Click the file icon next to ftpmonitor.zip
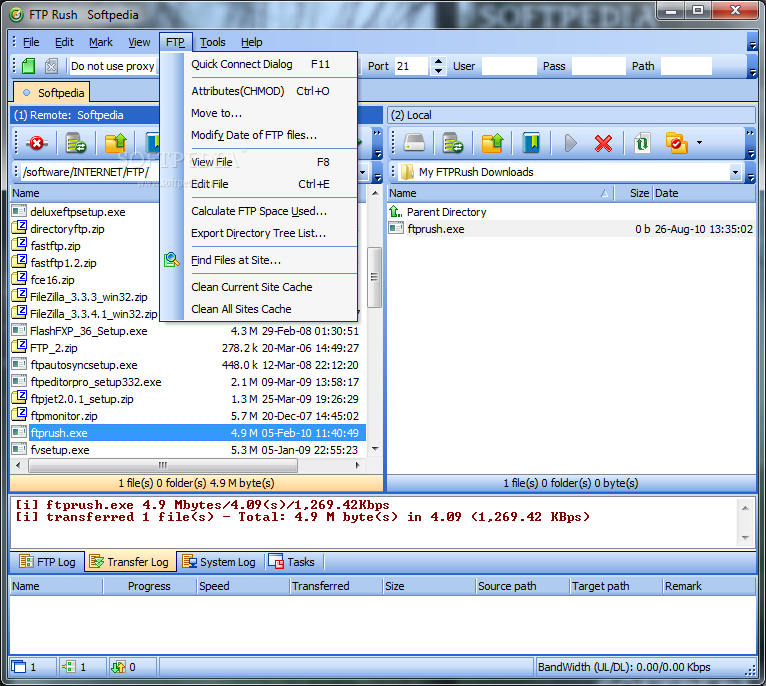766x686 pixels. point(19,415)
